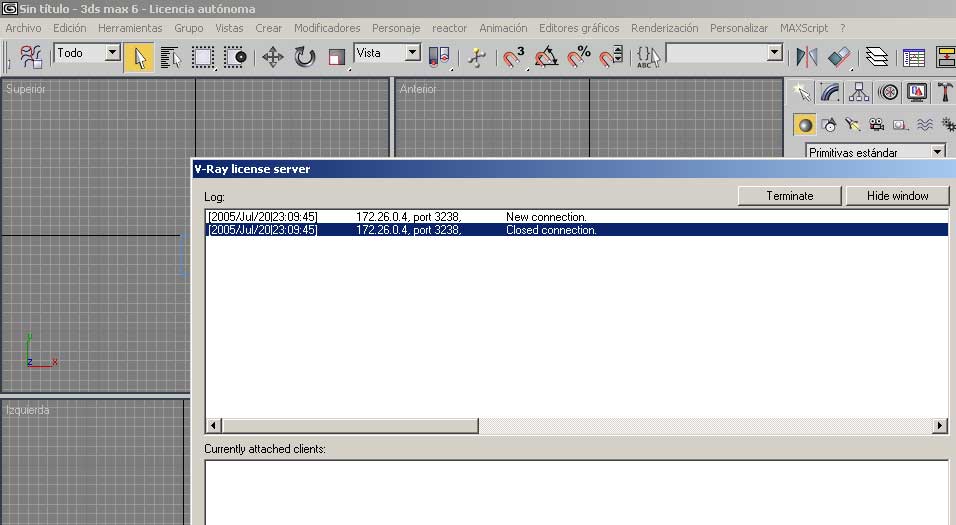Open the Edición menu
This screenshot has height=525, width=956.
click(70, 28)
